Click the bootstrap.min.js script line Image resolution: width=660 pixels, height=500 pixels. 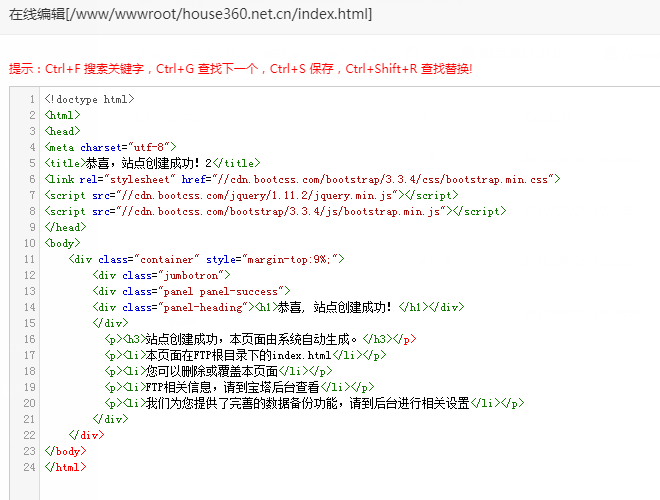275,211
